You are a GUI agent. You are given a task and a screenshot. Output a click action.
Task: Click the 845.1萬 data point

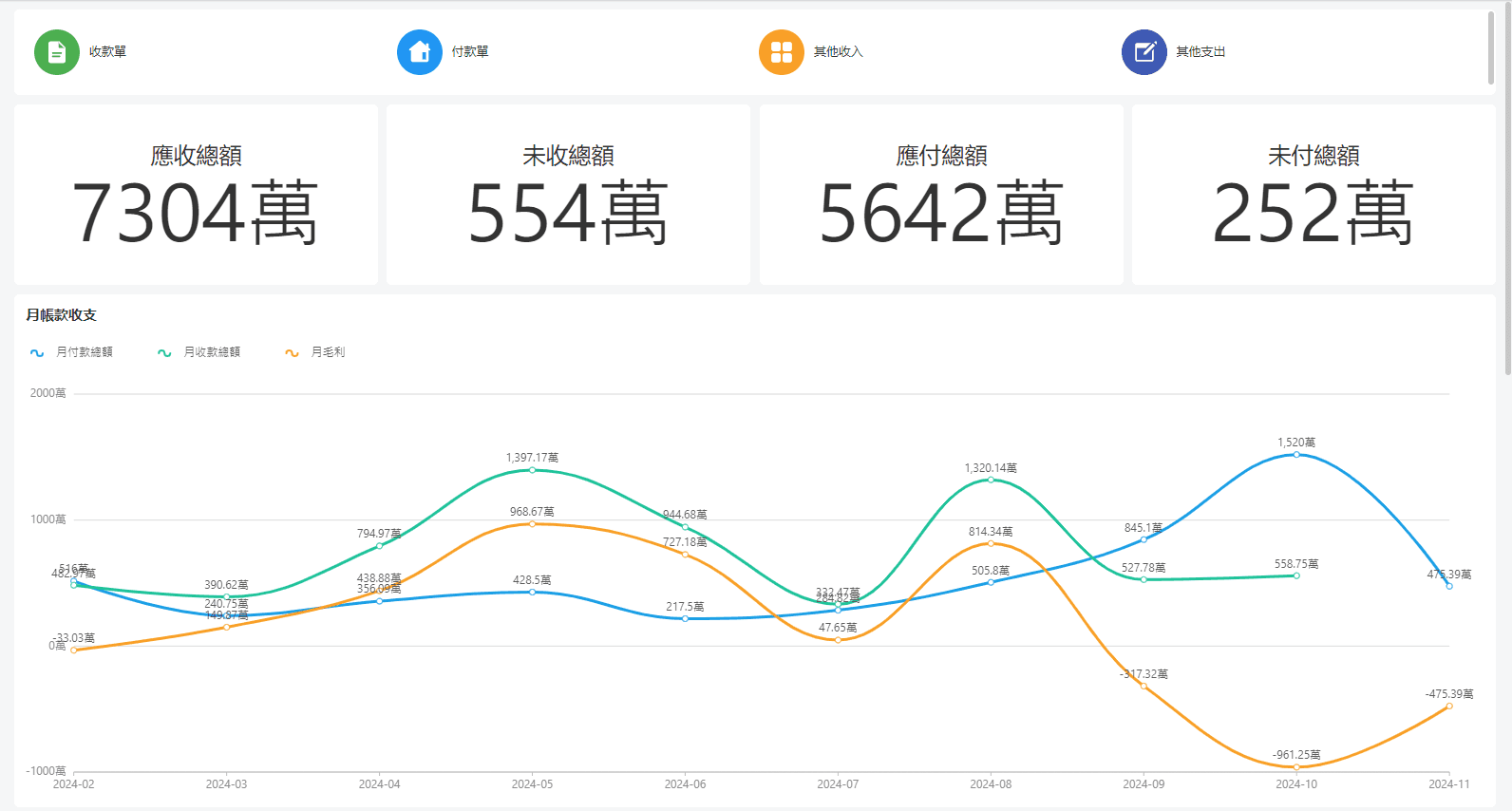tap(1143, 539)
